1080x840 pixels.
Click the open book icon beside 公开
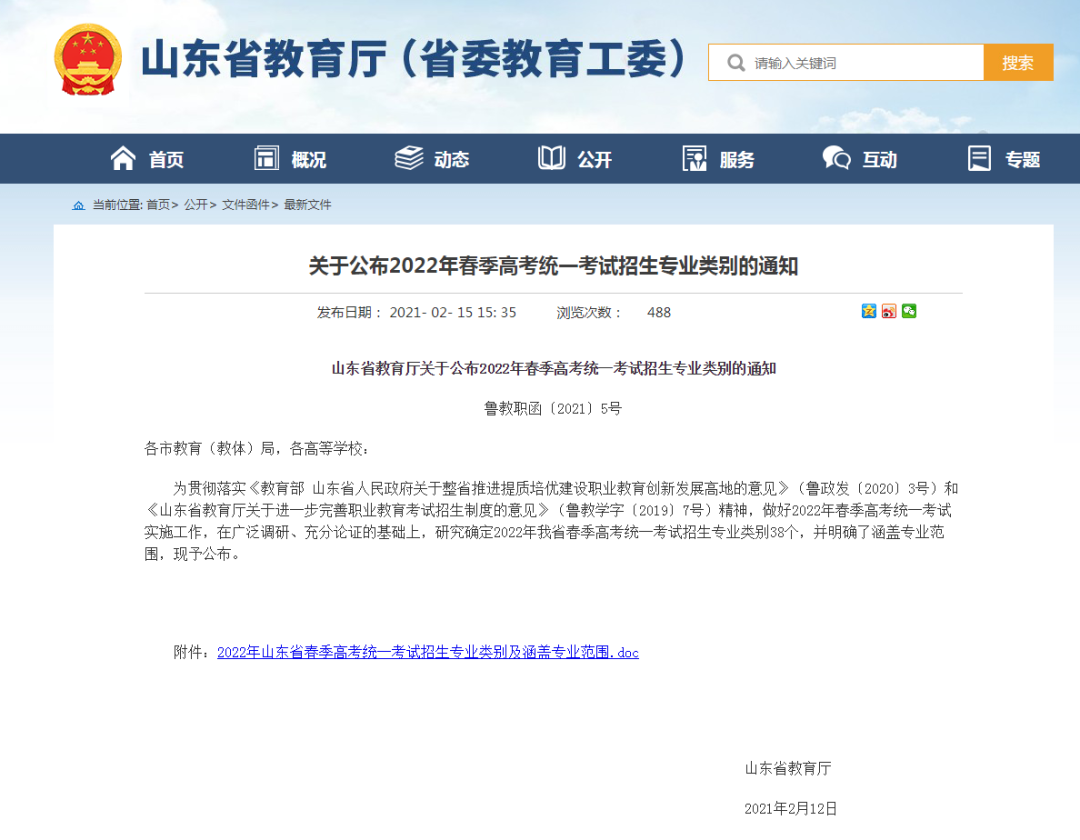(x=551, y=158)
